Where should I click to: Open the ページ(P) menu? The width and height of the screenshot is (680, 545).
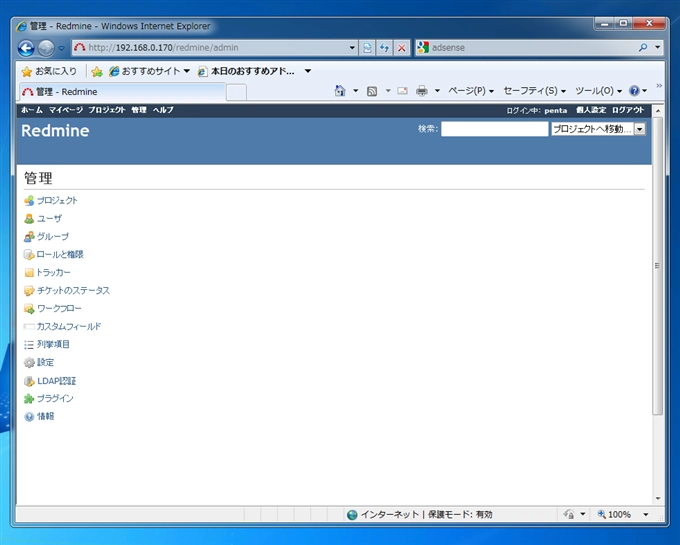pos(471,91)
